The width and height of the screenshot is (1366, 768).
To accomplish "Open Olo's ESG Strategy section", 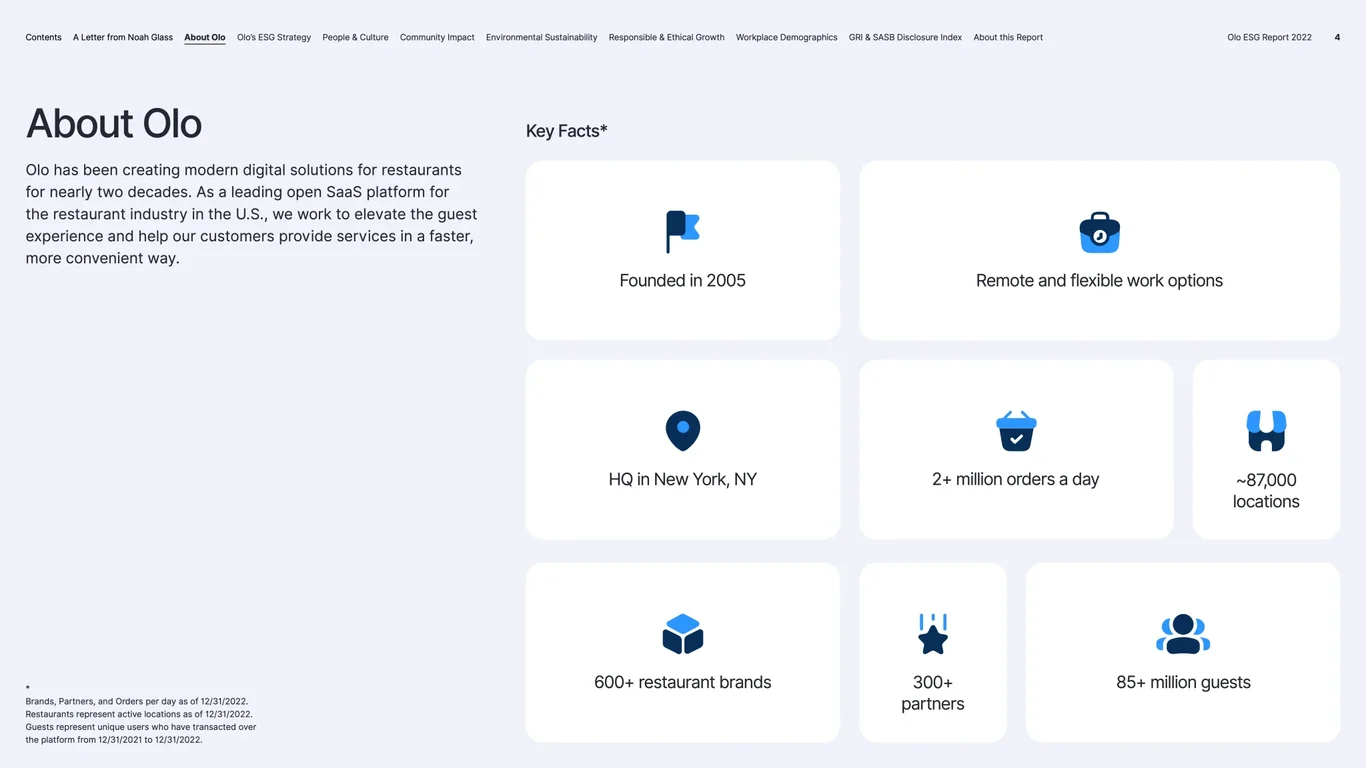I will 274,37.
